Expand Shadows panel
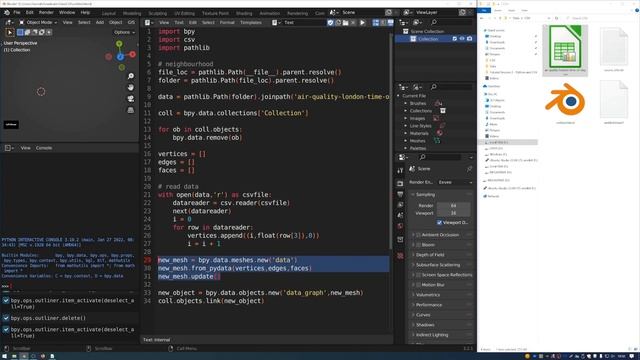 click(x=424, y=325)
